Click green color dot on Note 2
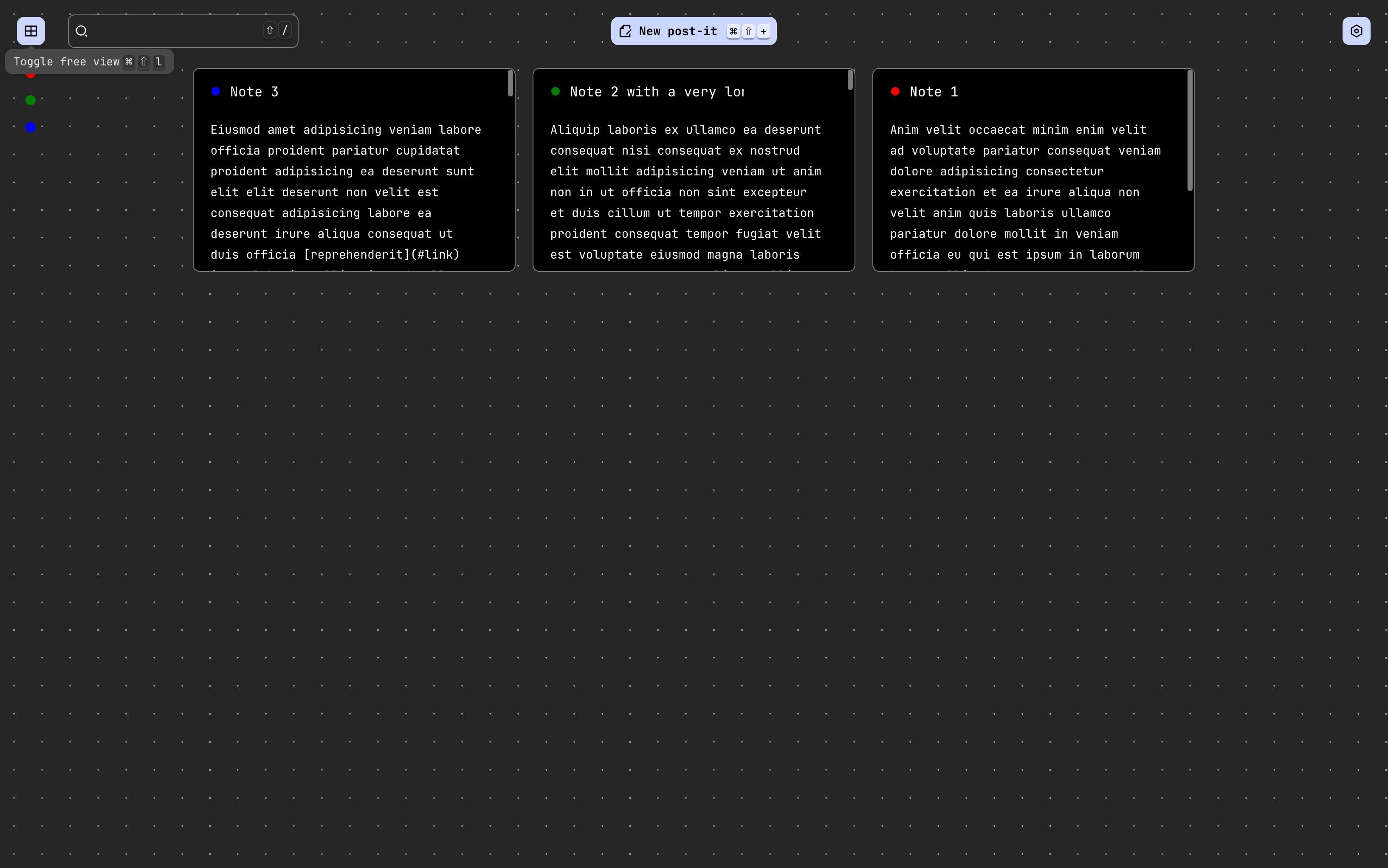1388x868 pixels. click(x=555, y=91)
